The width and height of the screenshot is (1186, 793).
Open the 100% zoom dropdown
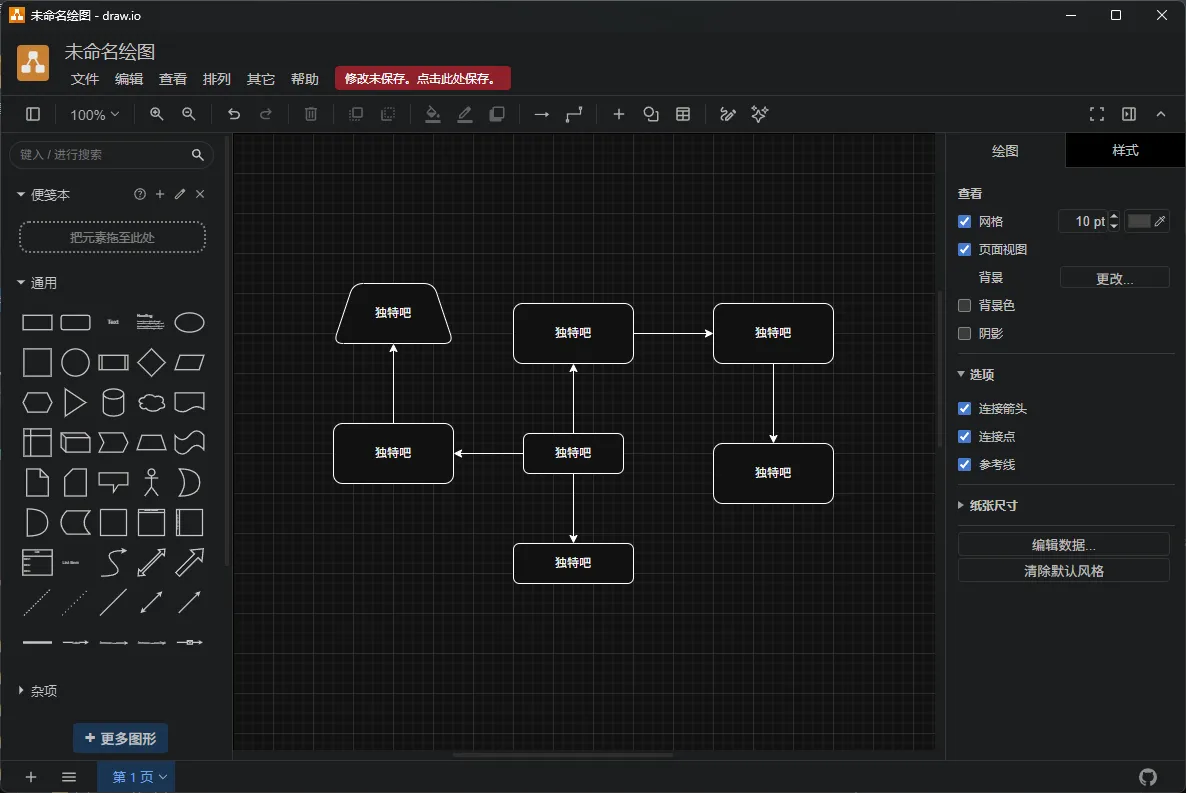[94, 114]
